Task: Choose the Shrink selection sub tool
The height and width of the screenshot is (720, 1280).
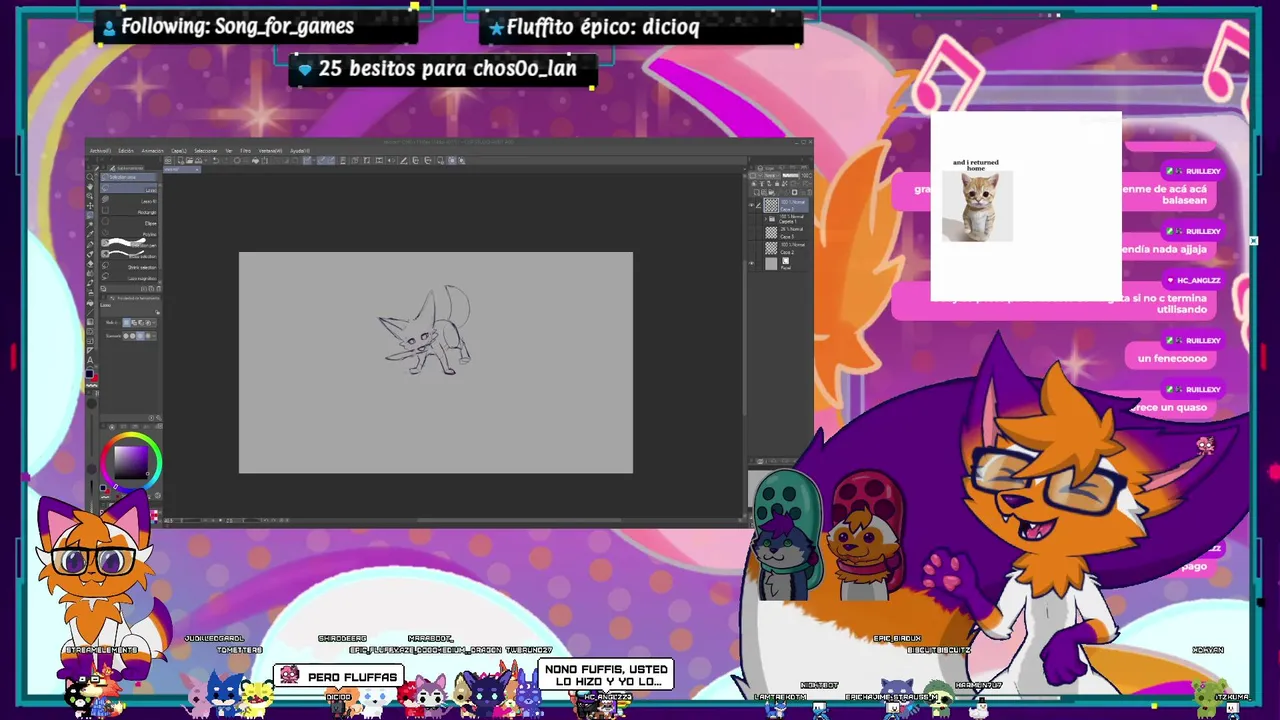Action: (129, 267)
